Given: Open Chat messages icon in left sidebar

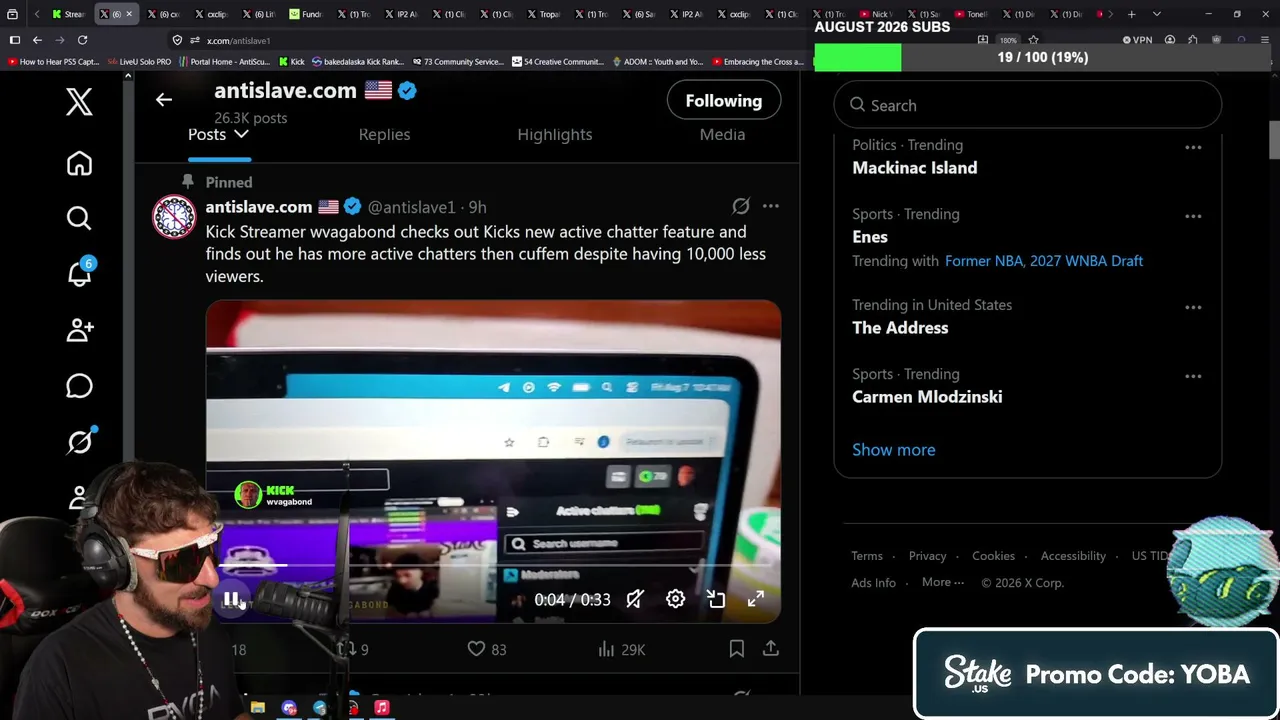Looking at the screenshot, I should coord(79,386).
